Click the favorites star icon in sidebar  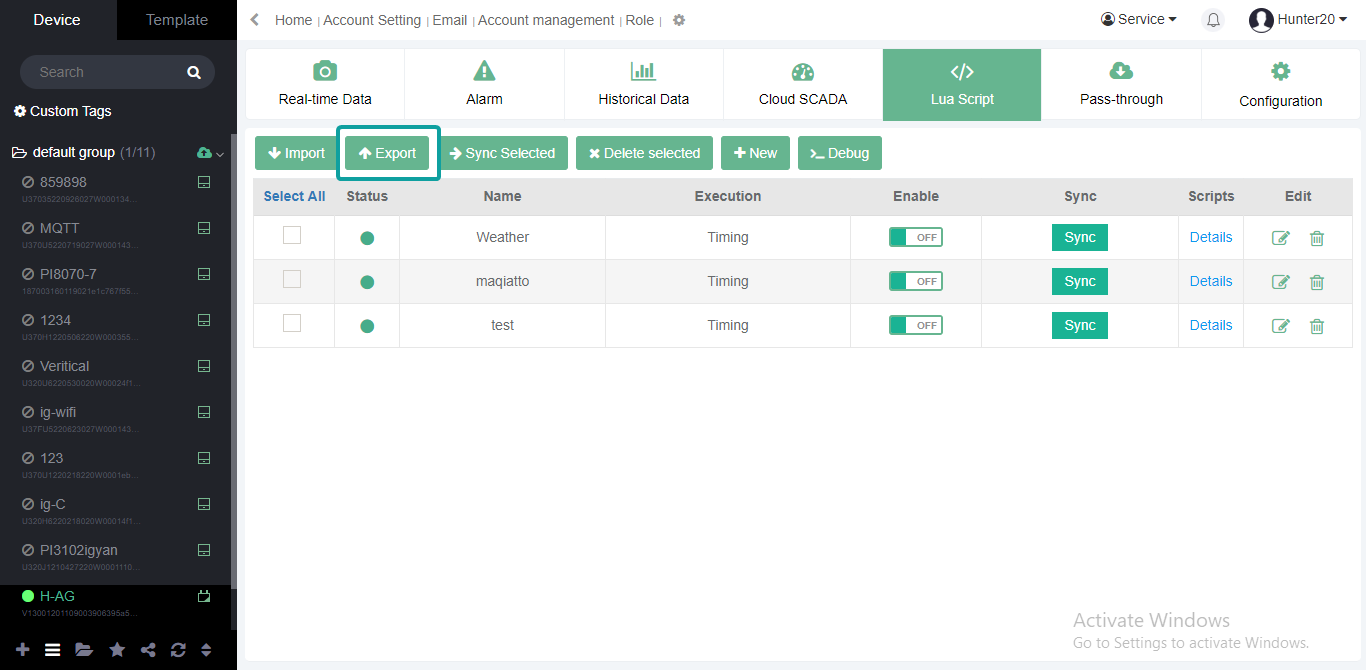117,650
